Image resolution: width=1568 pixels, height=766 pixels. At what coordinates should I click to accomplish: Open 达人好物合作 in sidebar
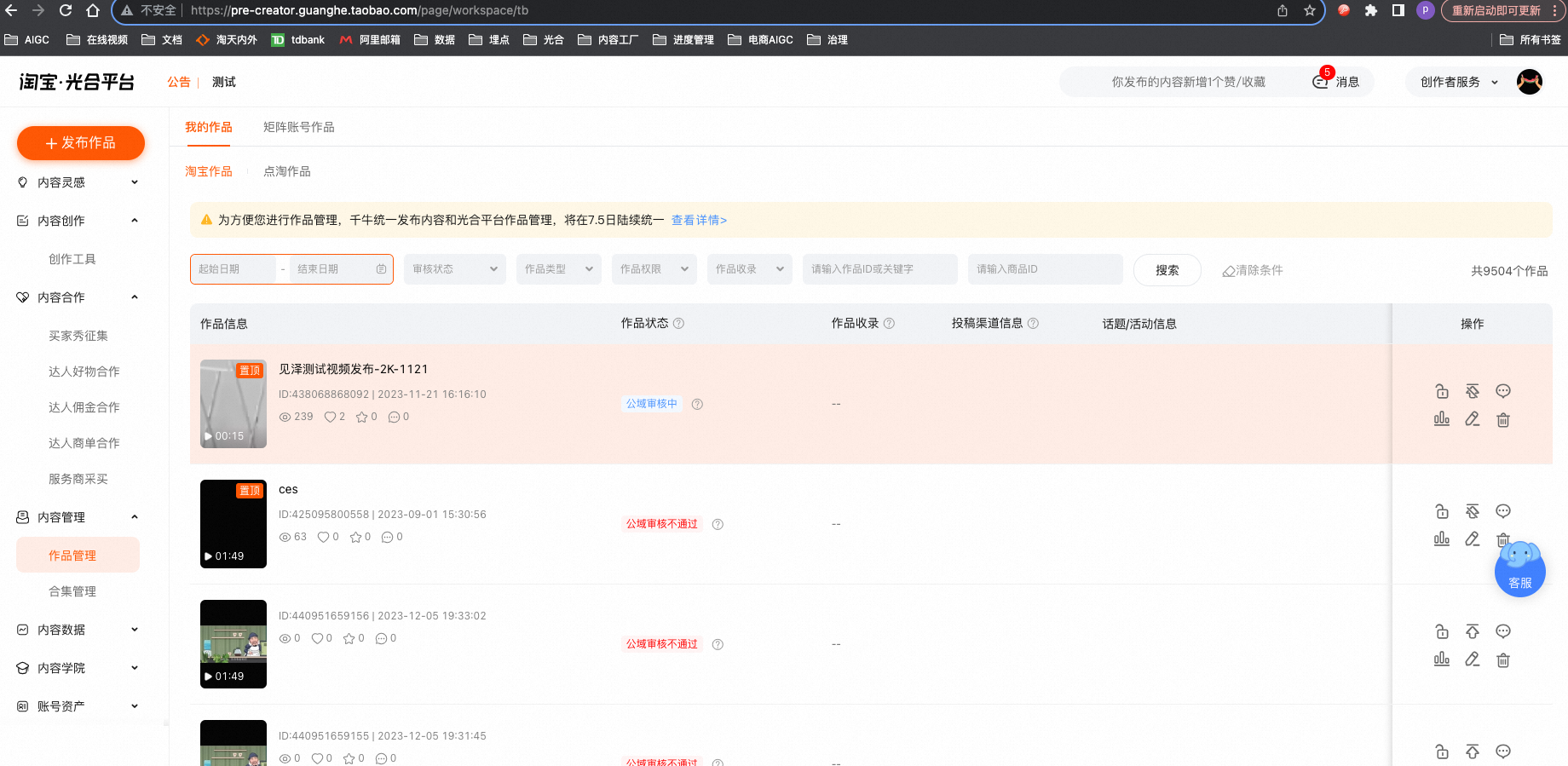click(x=84, y=371)
